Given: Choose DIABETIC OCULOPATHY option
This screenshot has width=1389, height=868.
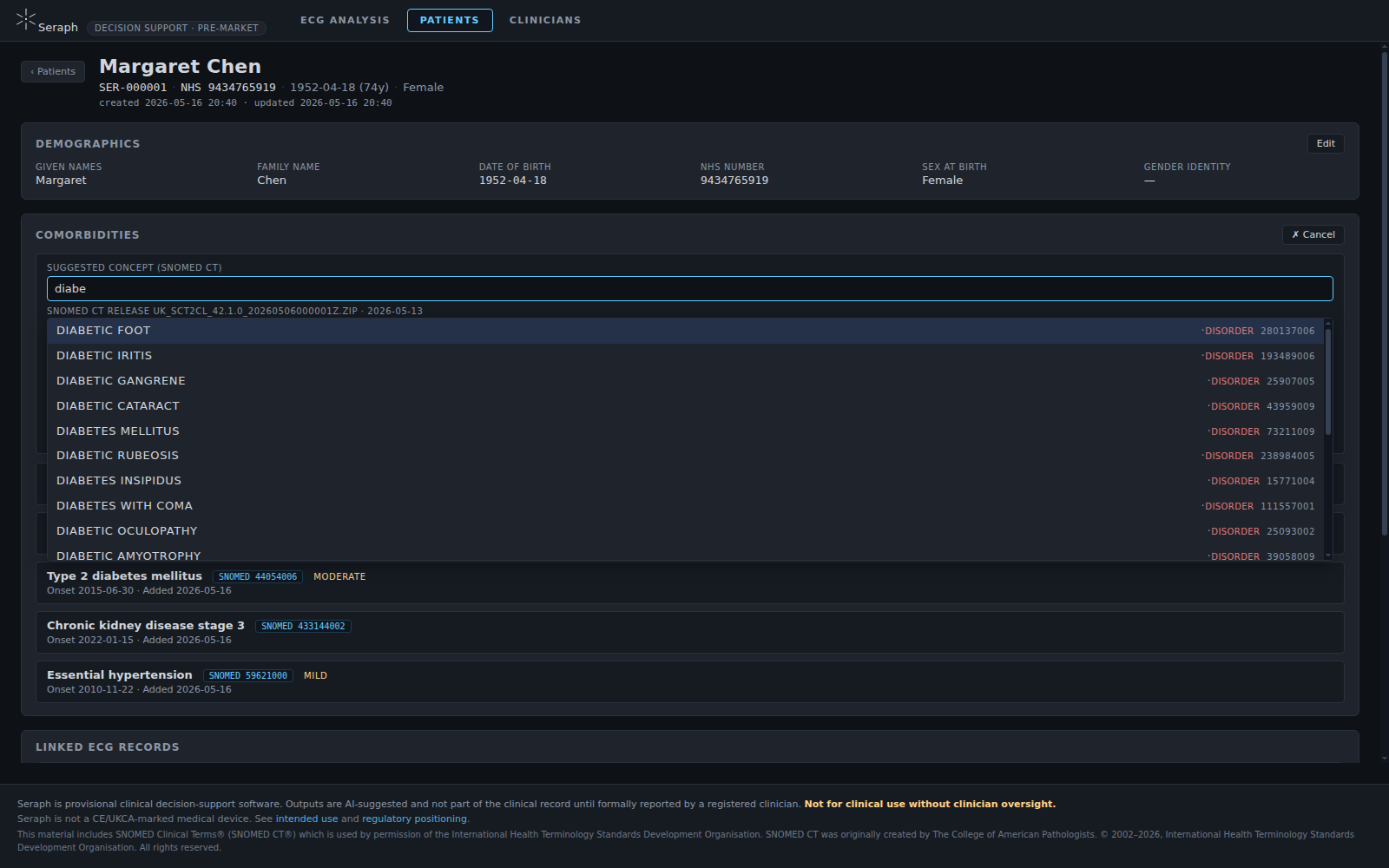Looking at the screenshot, I should pyautogui.click(x=686, y=531).
